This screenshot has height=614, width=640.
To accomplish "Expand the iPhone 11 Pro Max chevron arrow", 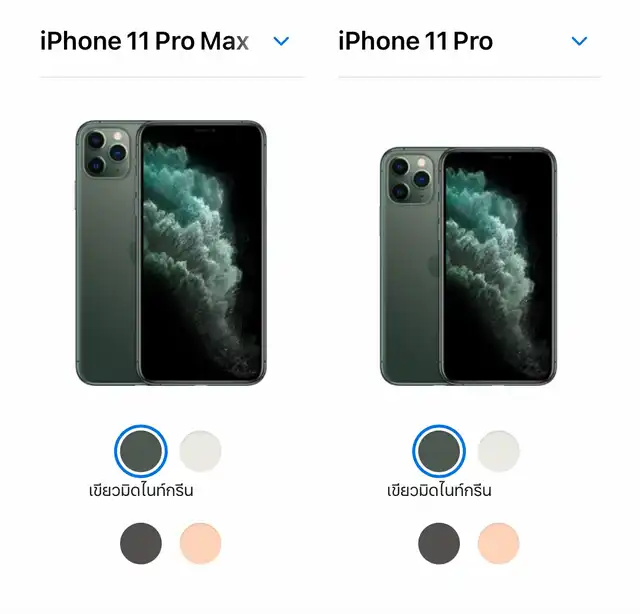I will [x=281, y=41].
